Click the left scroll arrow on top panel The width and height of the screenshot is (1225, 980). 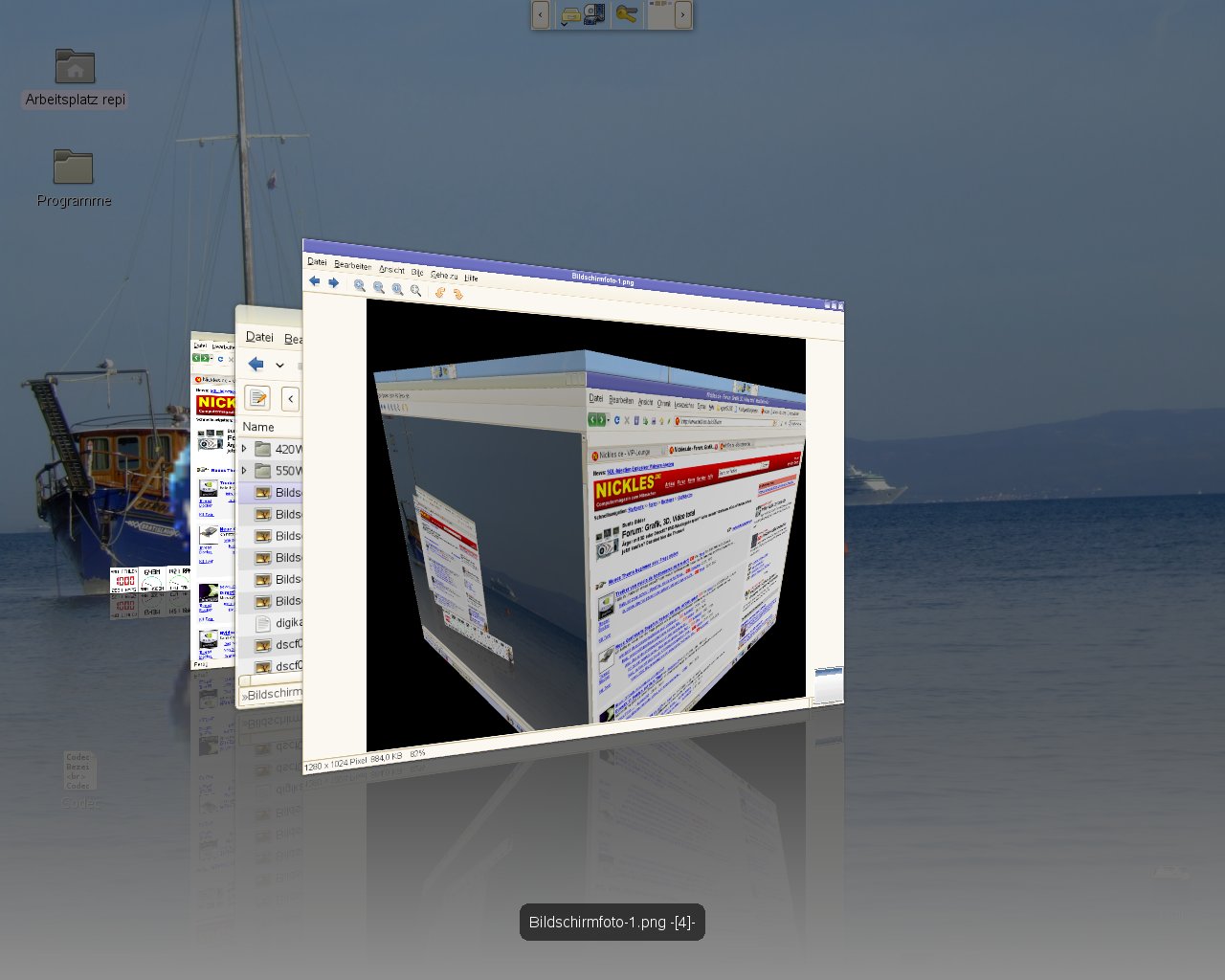point(541,14)
